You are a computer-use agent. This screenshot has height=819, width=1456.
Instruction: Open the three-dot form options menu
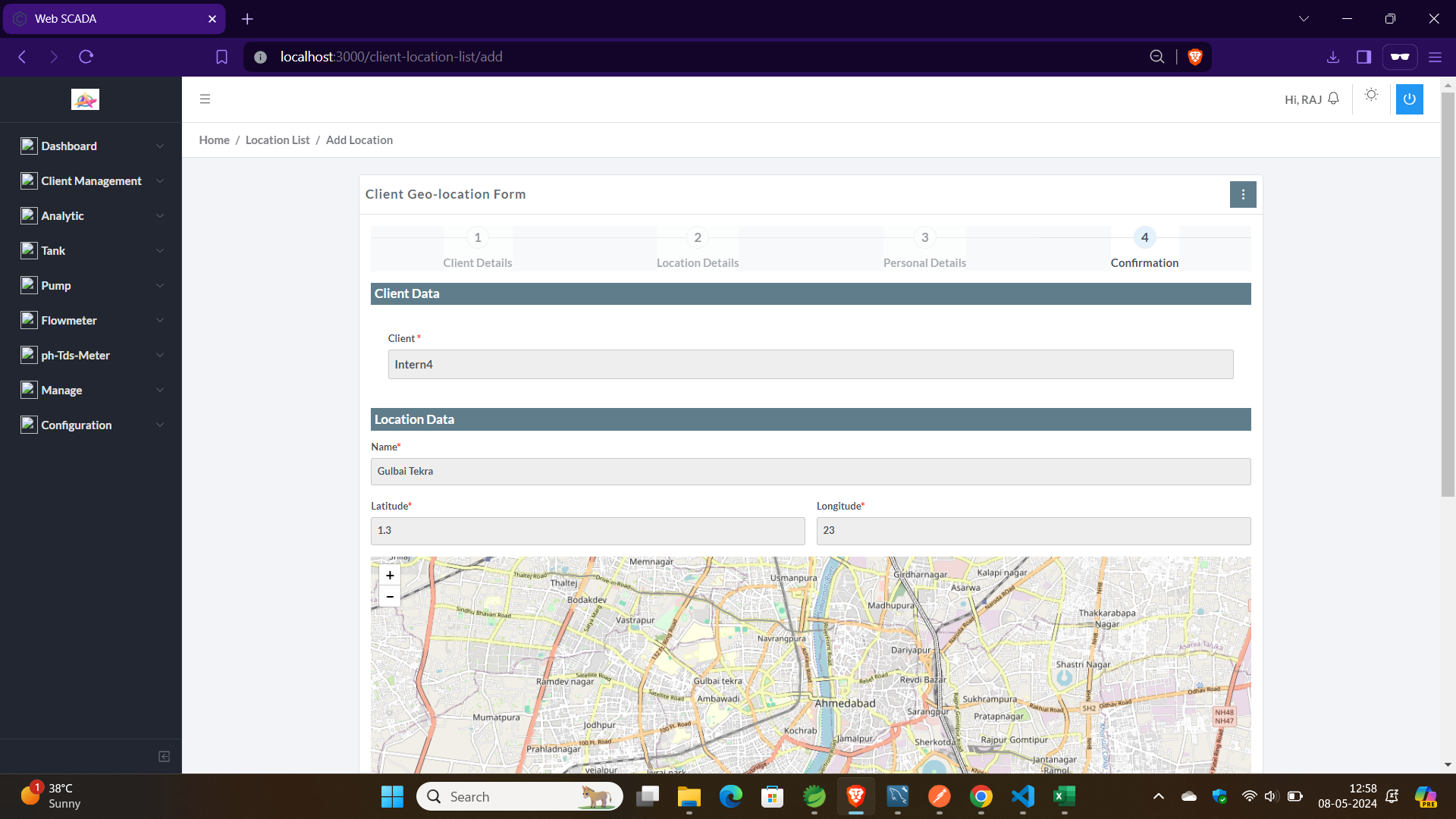1242,195
